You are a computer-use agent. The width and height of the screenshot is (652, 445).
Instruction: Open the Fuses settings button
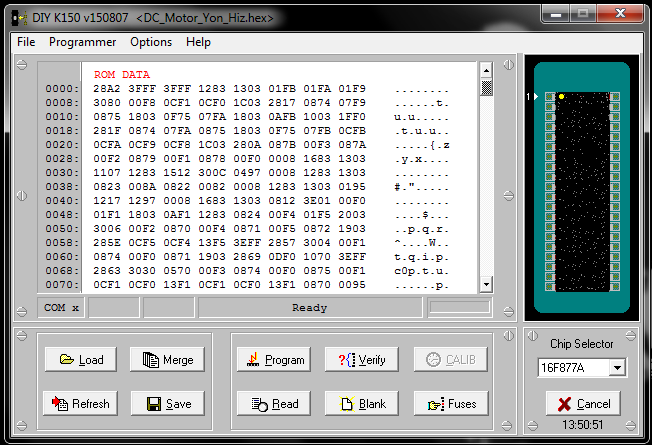[451, 403]
